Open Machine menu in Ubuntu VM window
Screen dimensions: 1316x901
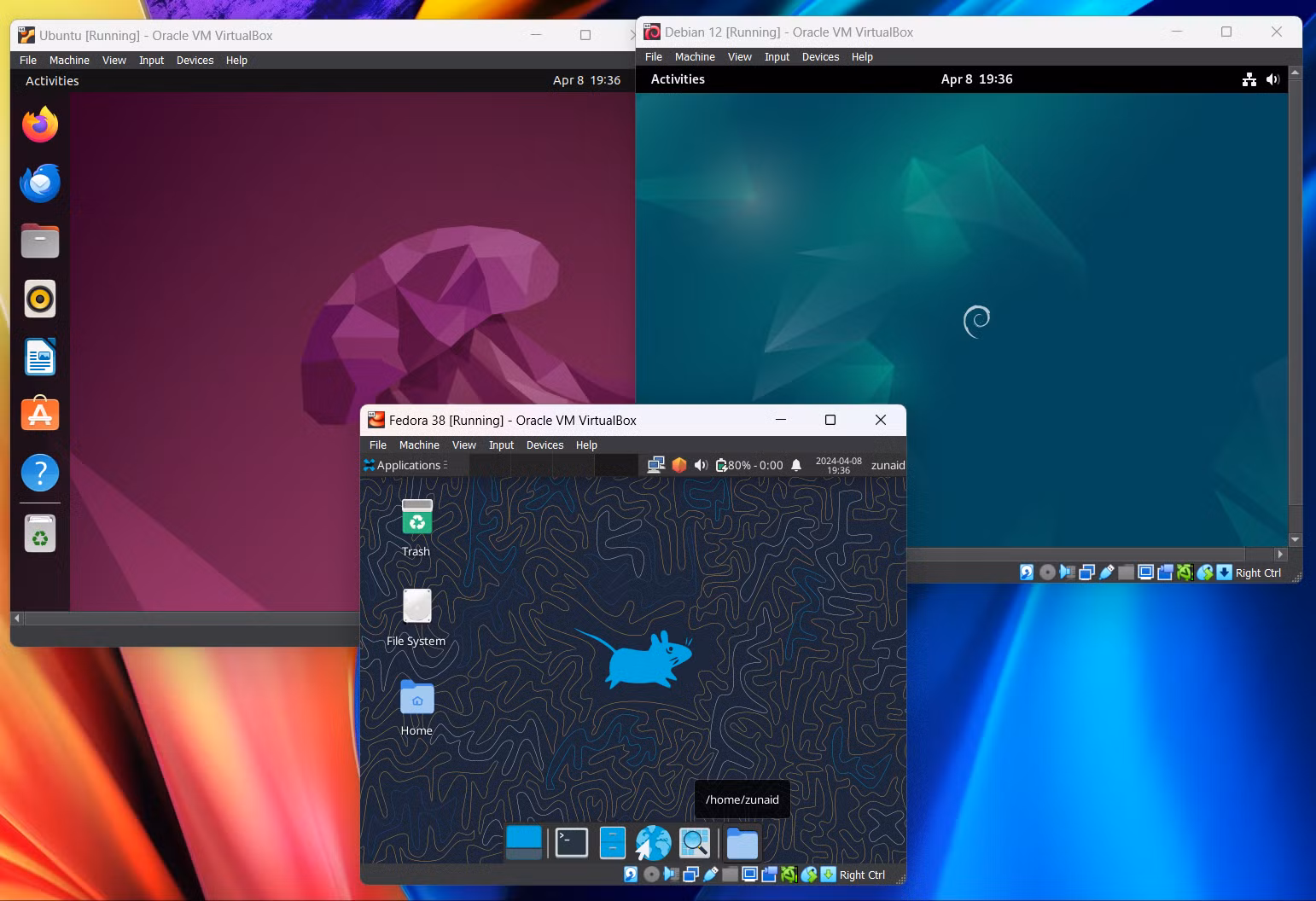click(69, 61)
